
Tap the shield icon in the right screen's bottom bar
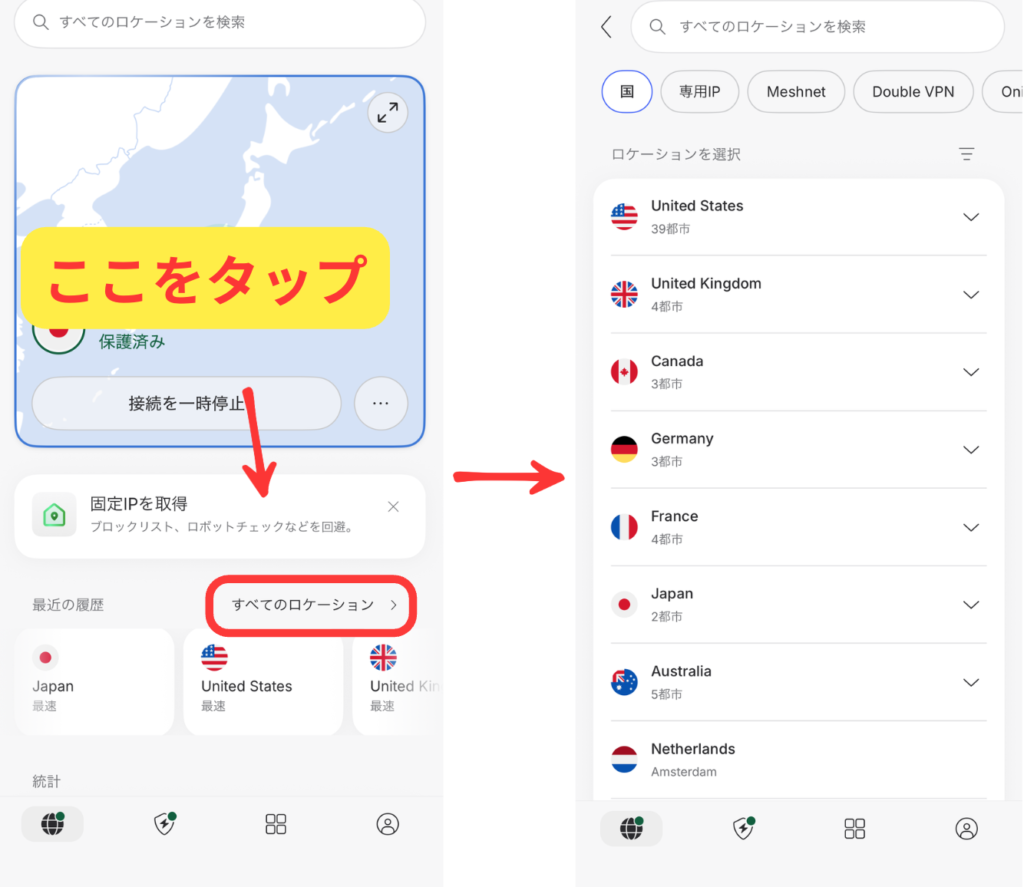[x=743, y=828]
